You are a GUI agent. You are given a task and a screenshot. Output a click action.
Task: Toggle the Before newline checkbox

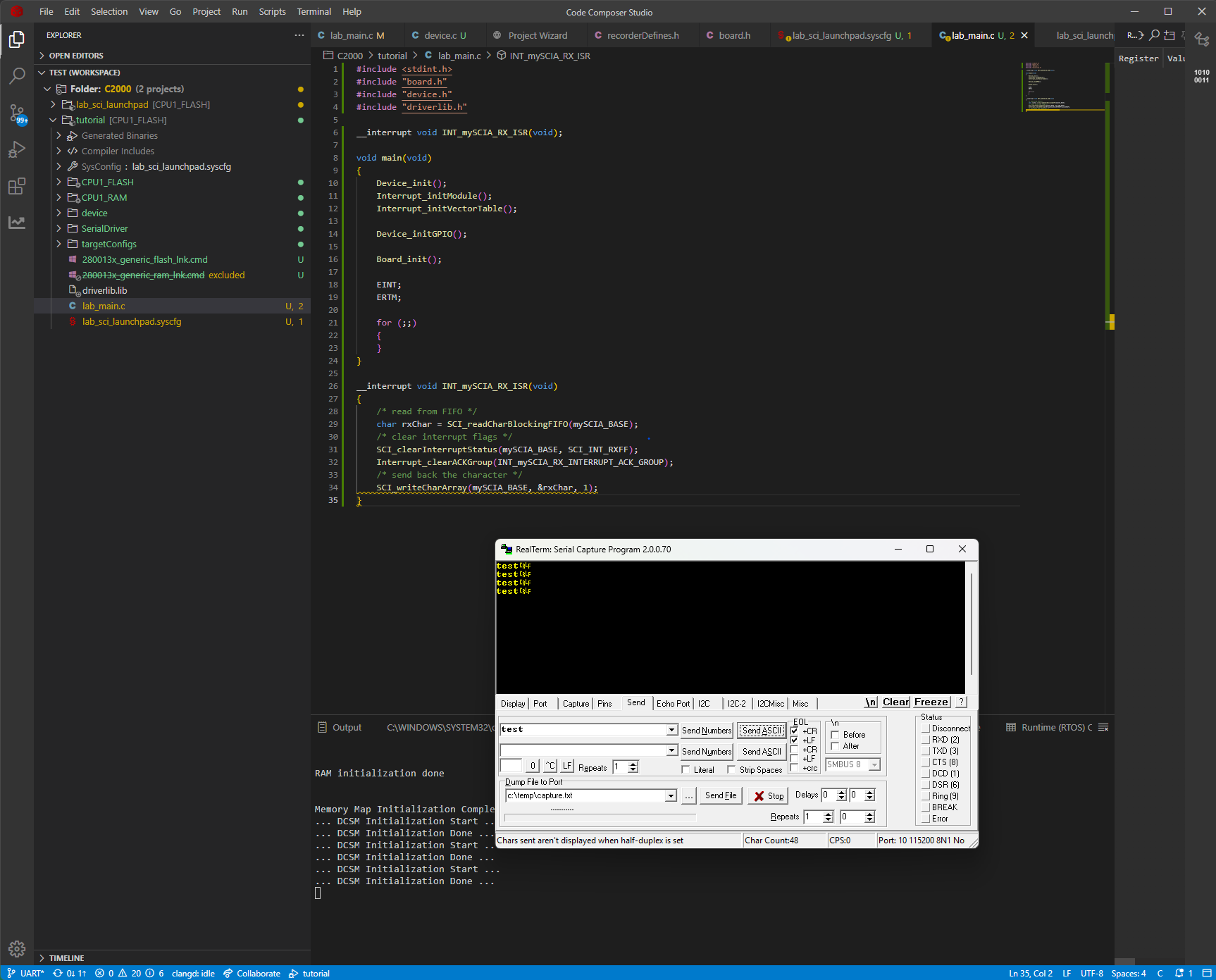[835, 735]
